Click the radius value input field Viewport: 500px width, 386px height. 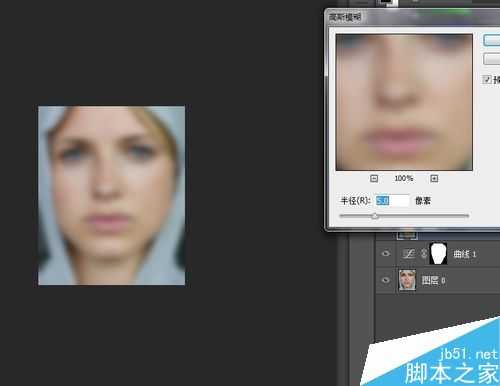pos(392,201)
